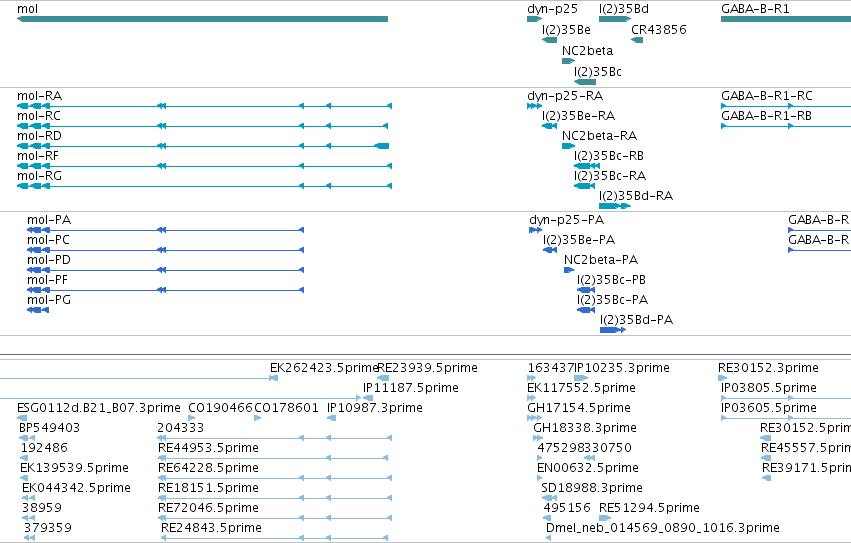Select the GABA-B-R1-RB transcript

pos(786,126)
